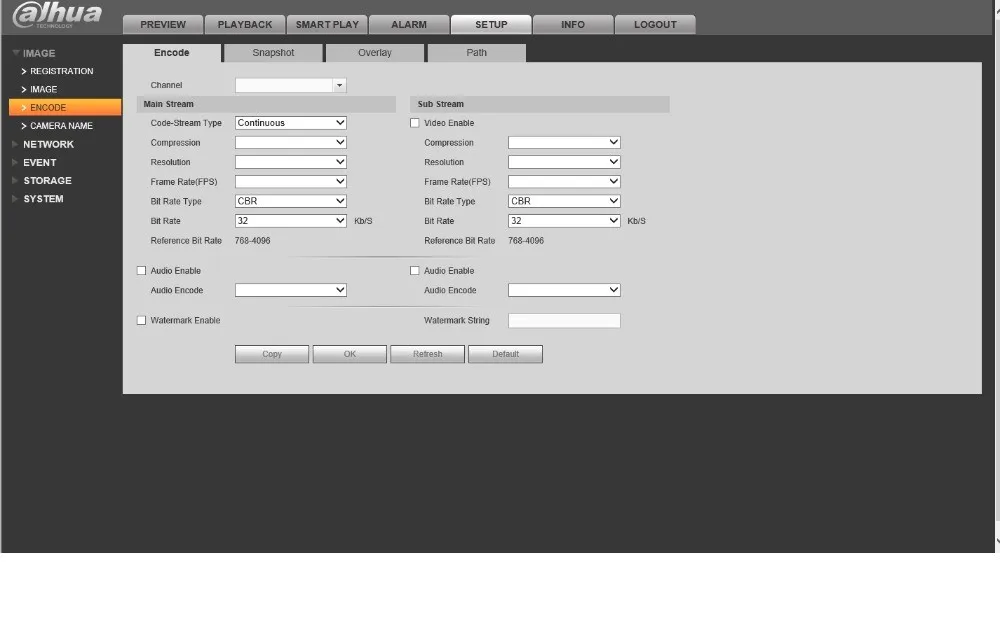Click the Watermark String input field
The image size is (1000, 630).
click(x=564, y=321)
